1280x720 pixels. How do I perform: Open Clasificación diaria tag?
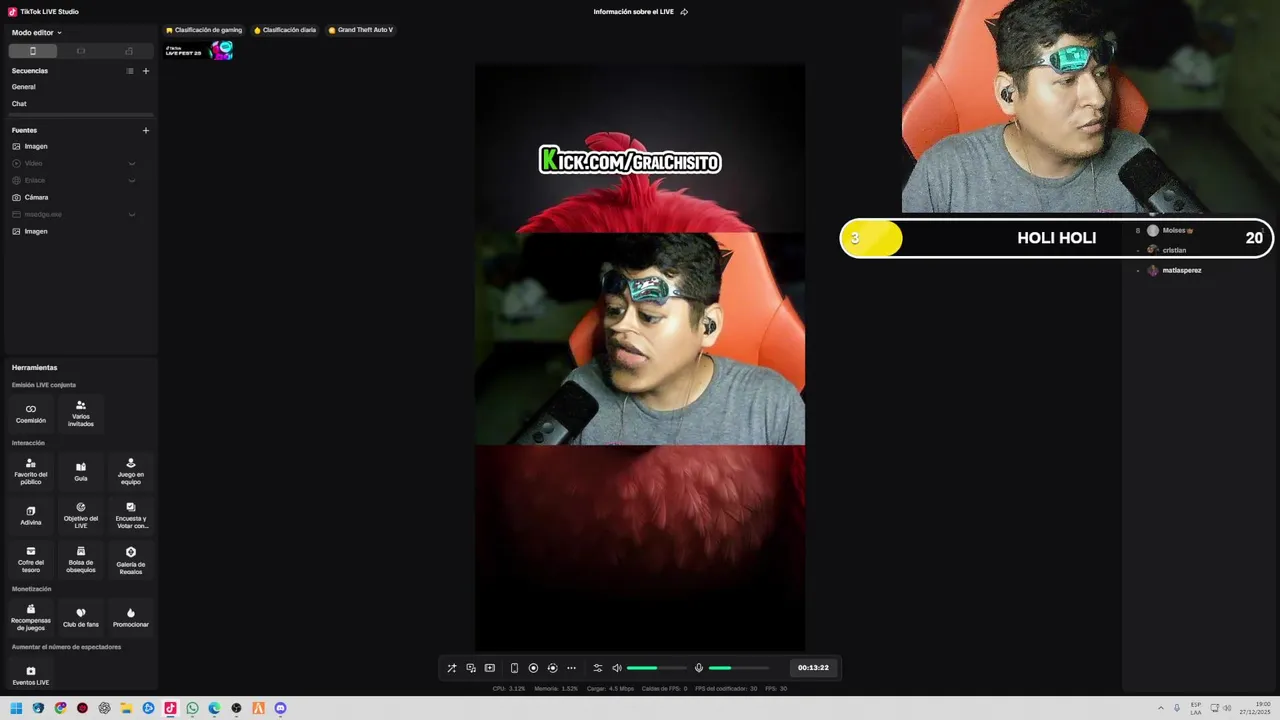click(285, 30)
